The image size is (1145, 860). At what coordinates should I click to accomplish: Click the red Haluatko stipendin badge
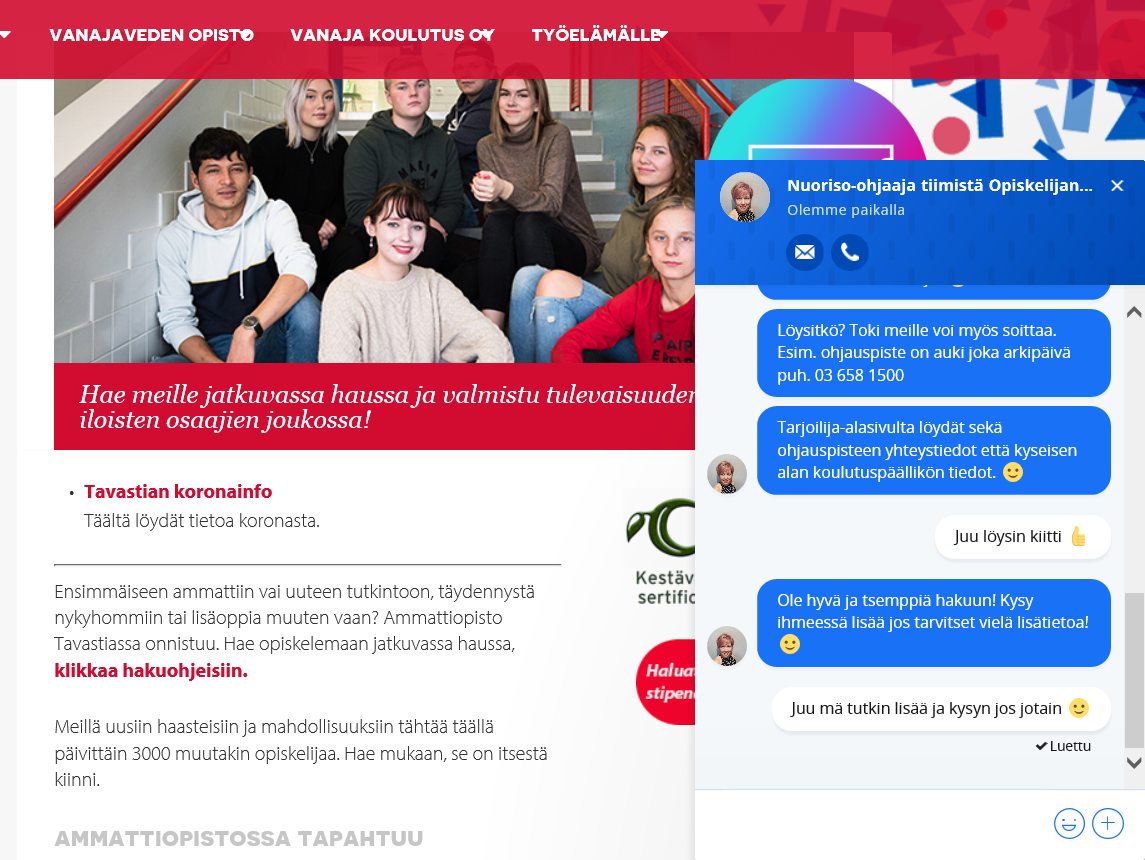667,682
